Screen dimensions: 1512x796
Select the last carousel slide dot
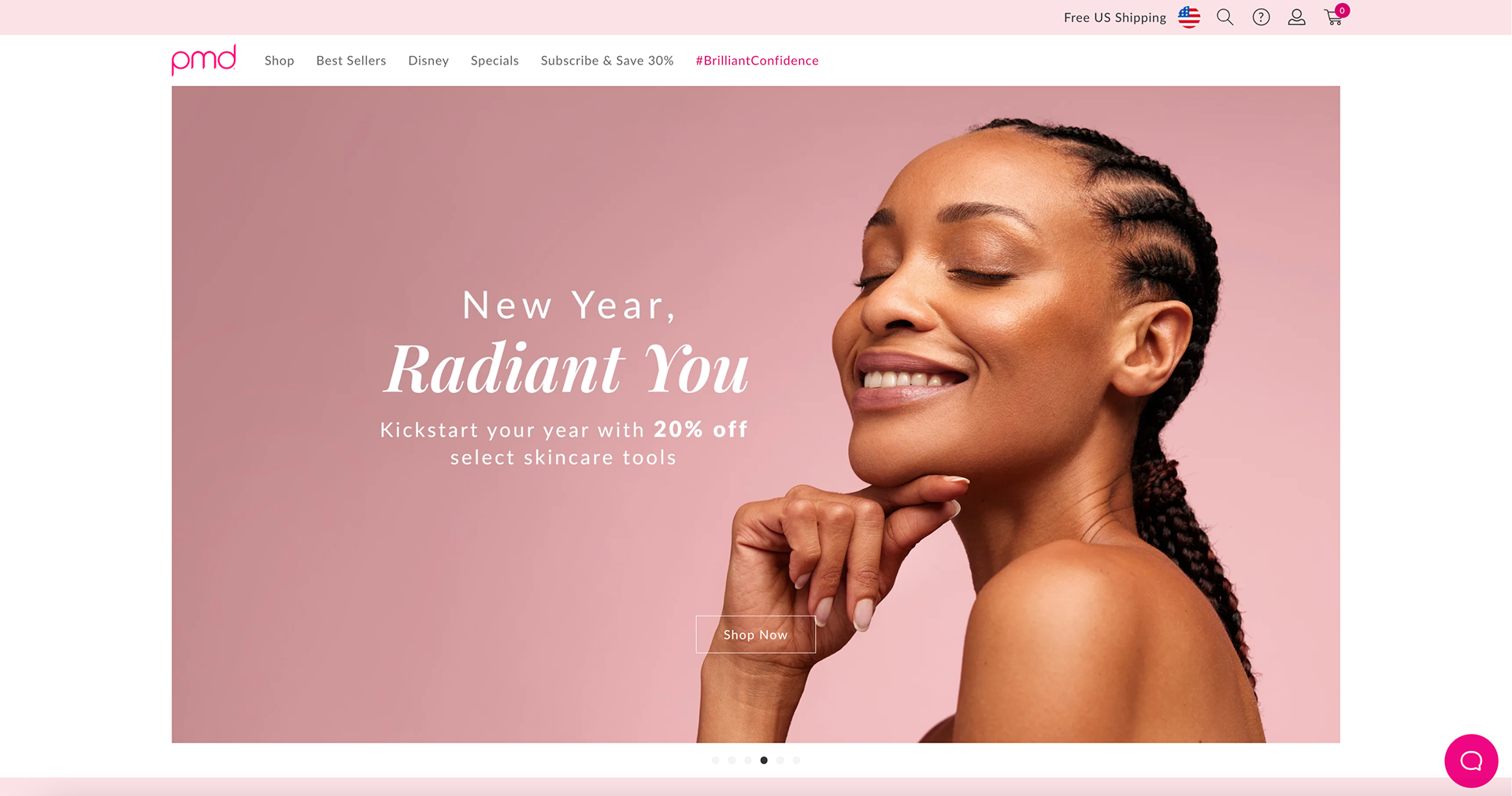click(x=796, y=761)
